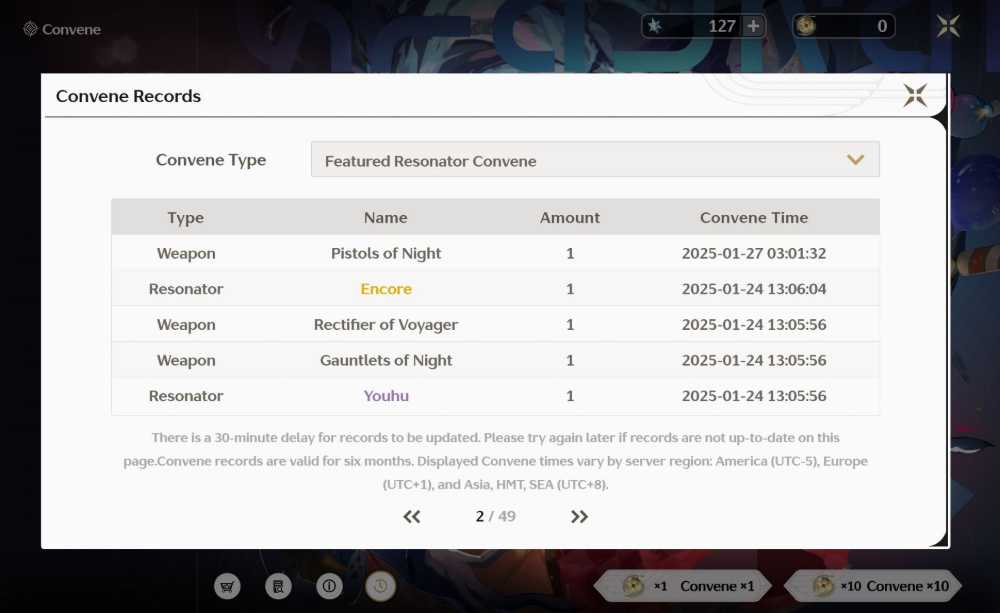Click the Name column header
Screen dimensions: 1000x613
pos(386,218)
